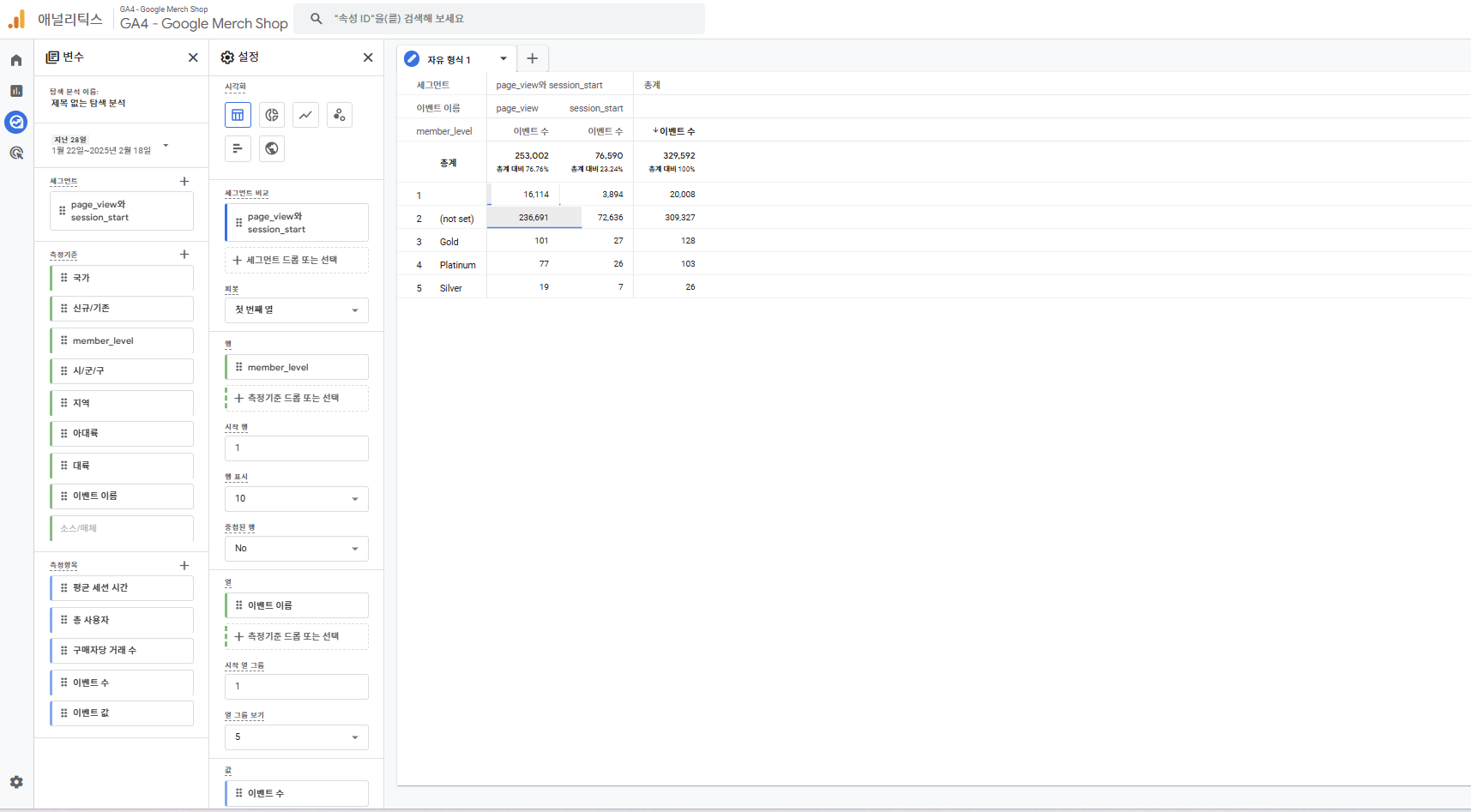The height and width of the screenshot is (812, 1471).
Task: Click the column 측정기준 드롭 또는 선택 zone
Action: coord(297,636)
